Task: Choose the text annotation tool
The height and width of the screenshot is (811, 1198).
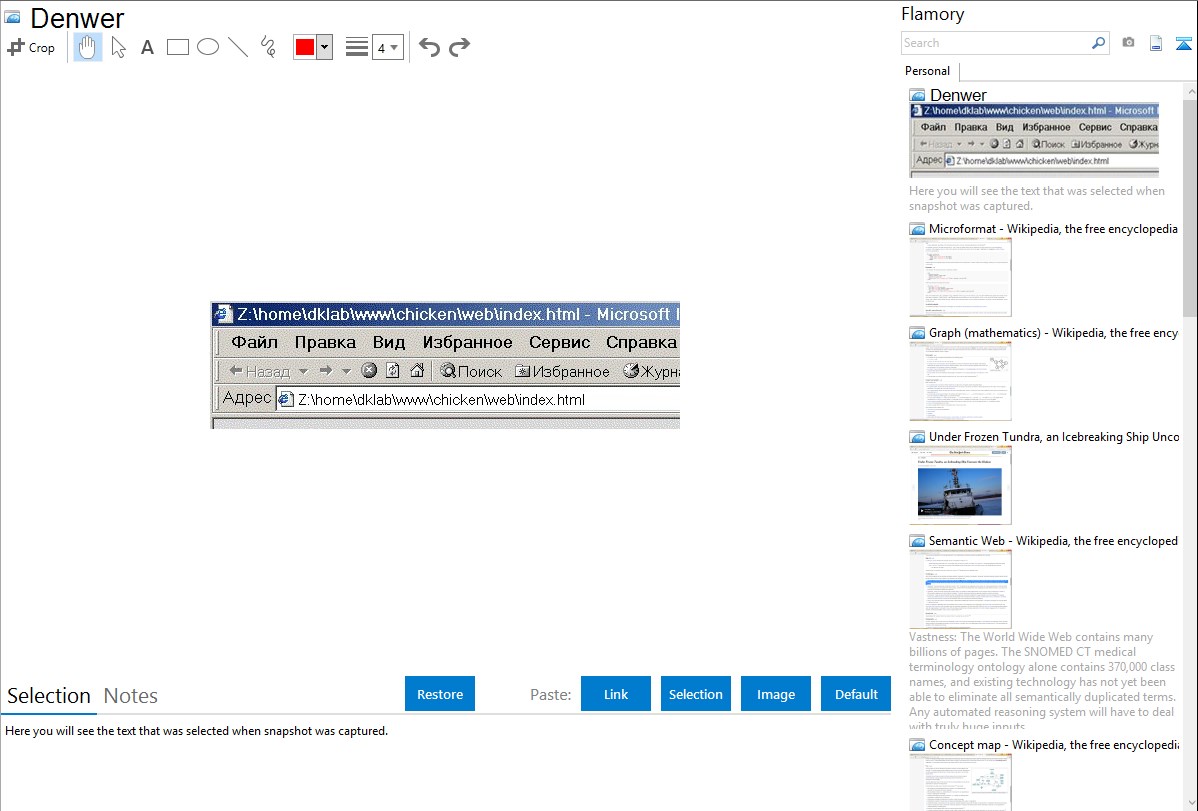Action: click(147, 48)
